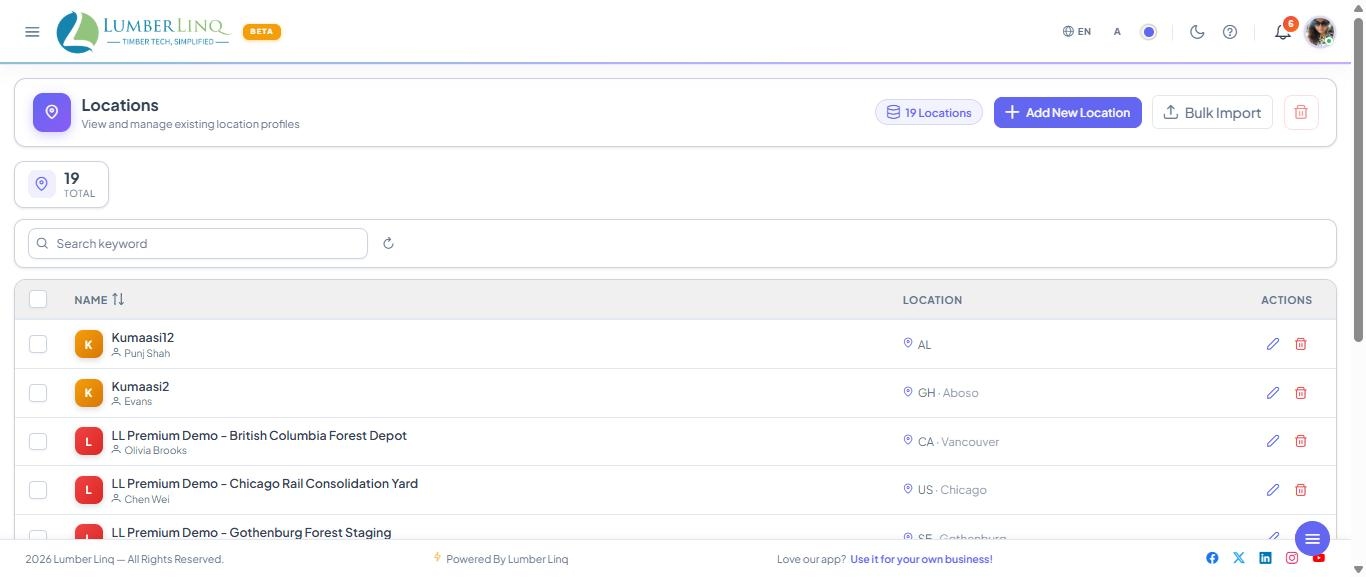Open the hamburger navigation menu

[32, 32]
